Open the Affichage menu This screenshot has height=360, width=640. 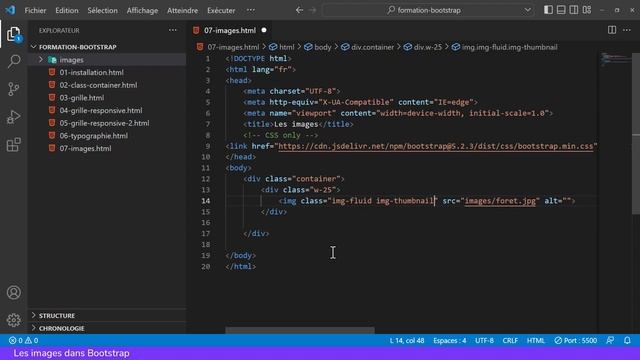coord(142,10)
